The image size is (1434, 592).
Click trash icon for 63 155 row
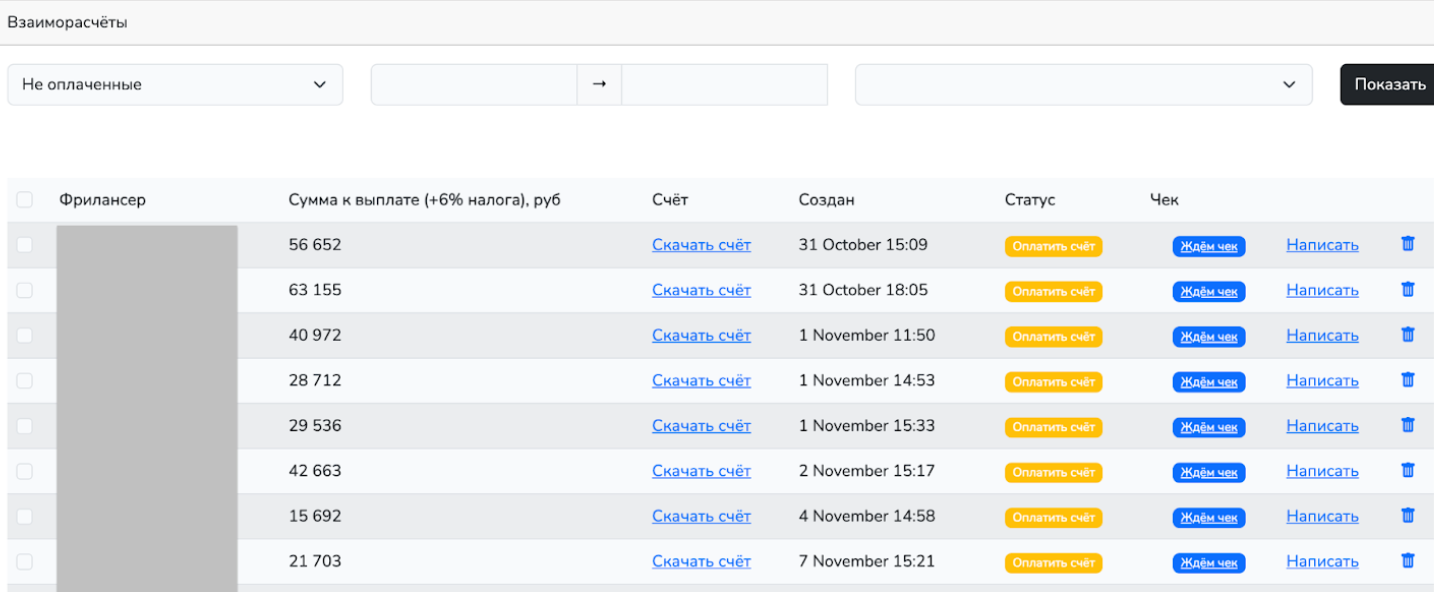[x=1408, y=290]
